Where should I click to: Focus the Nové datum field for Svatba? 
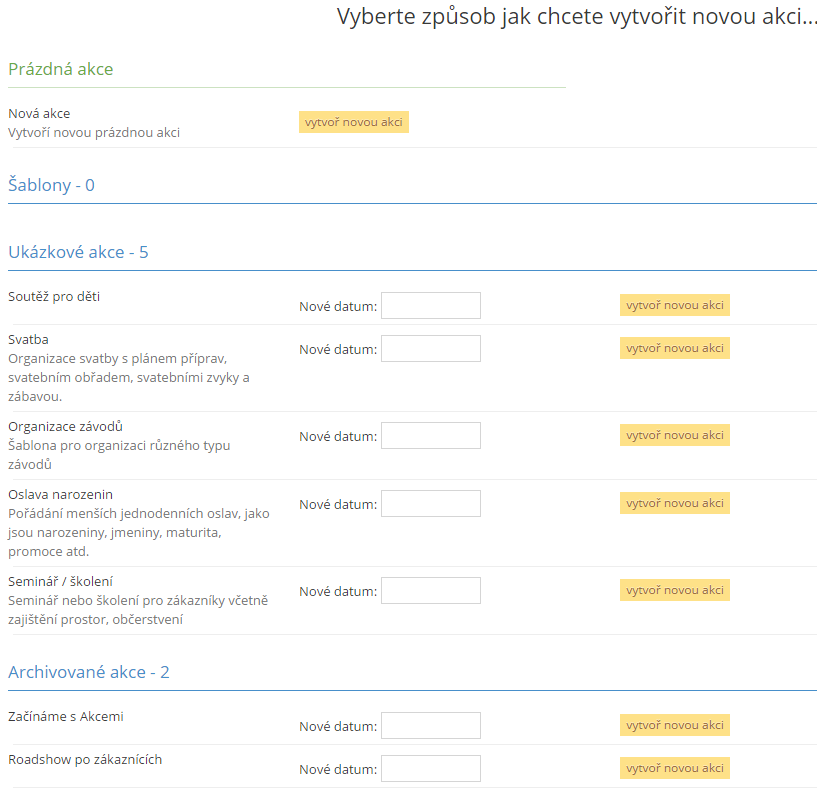click(431, 349)
